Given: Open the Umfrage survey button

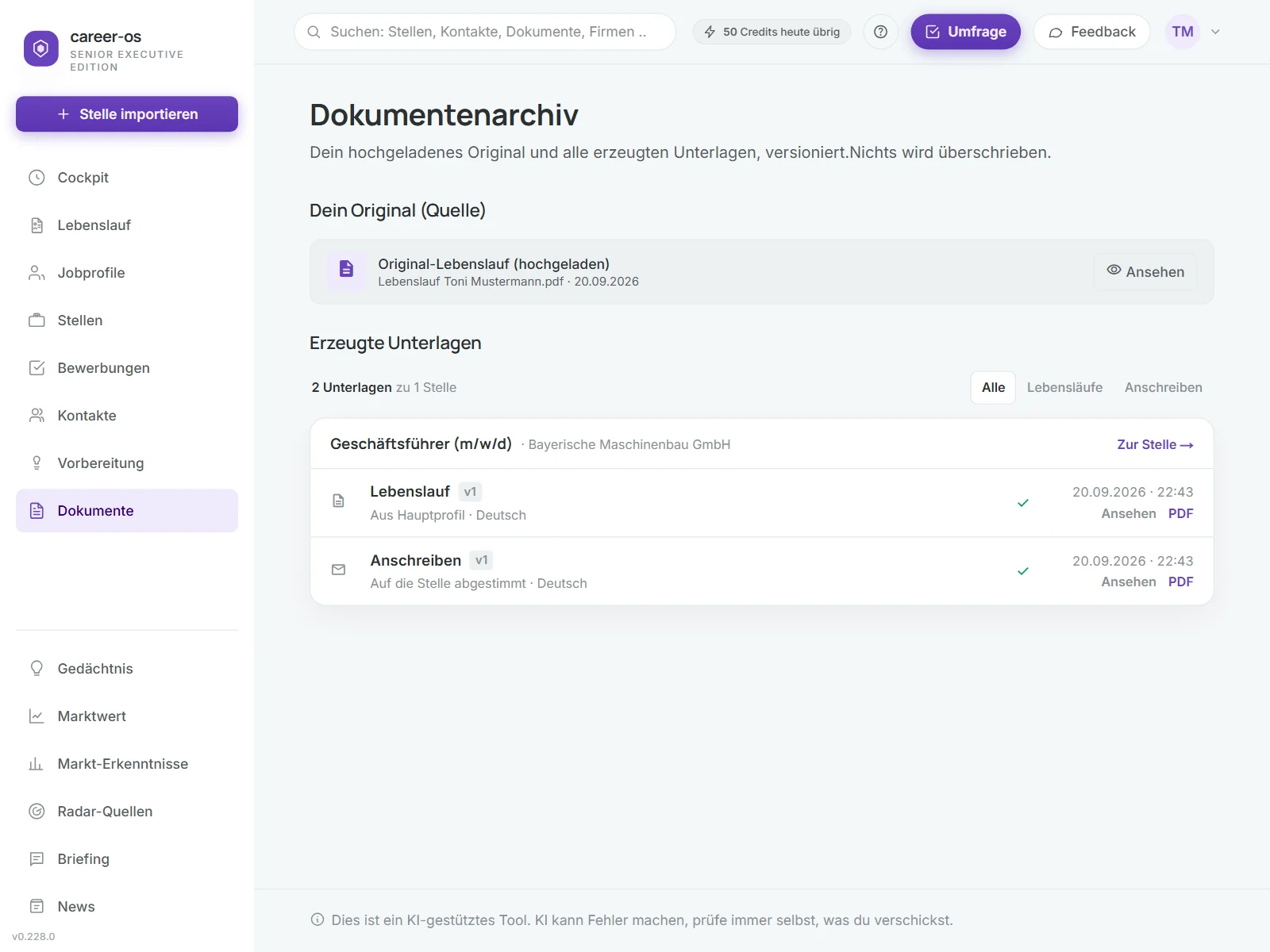Looking at the screenshot, I should click(x=965, y=32).
